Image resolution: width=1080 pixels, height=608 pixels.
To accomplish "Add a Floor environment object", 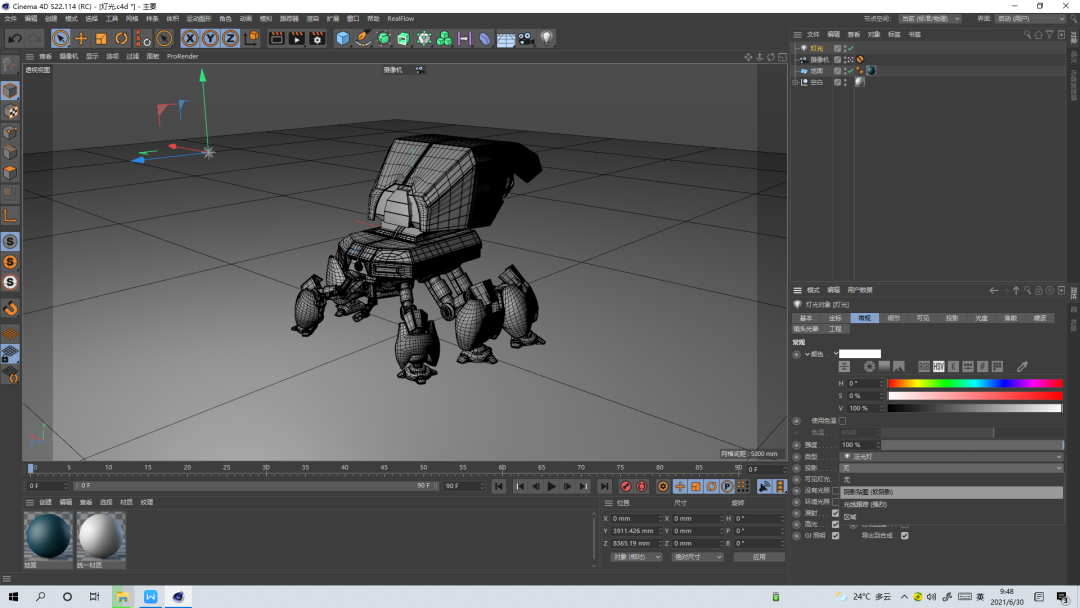I will (x=506, y=39).
